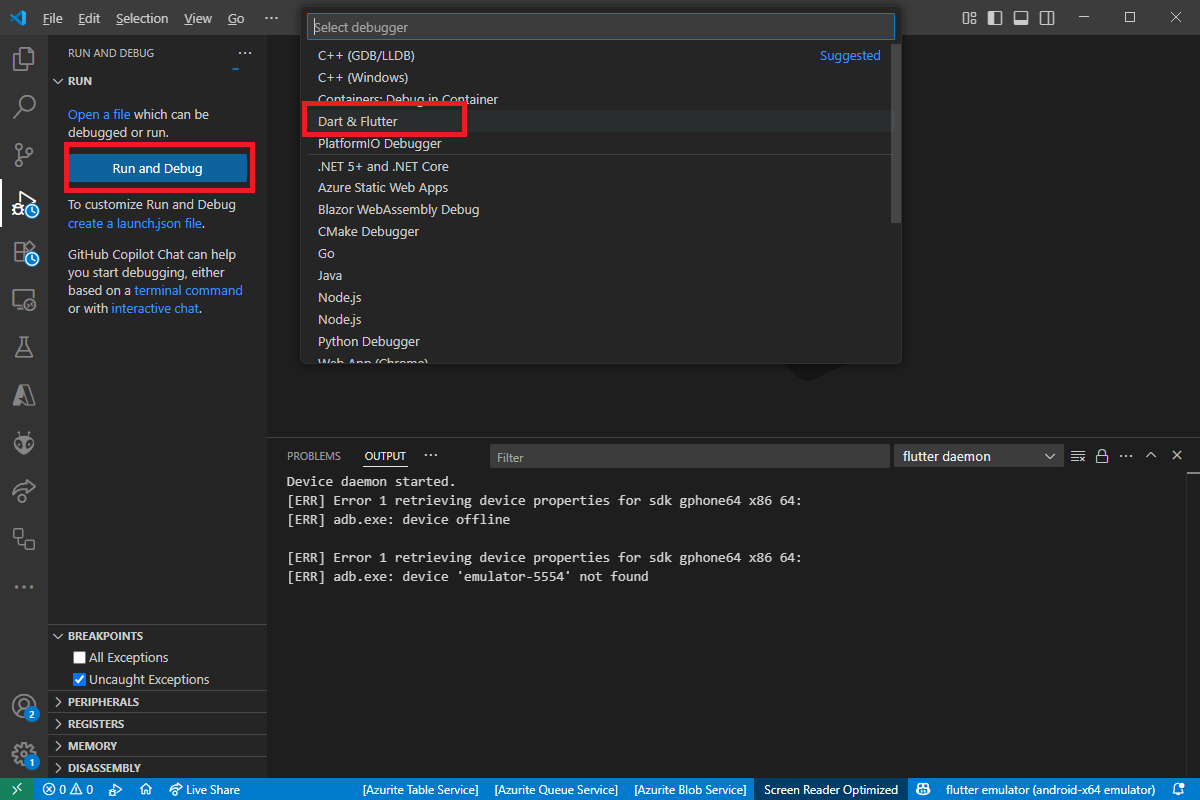Select Dart & Flutter from the debugger list
This screenshot has height=800, width=1200.
[360, 121]
